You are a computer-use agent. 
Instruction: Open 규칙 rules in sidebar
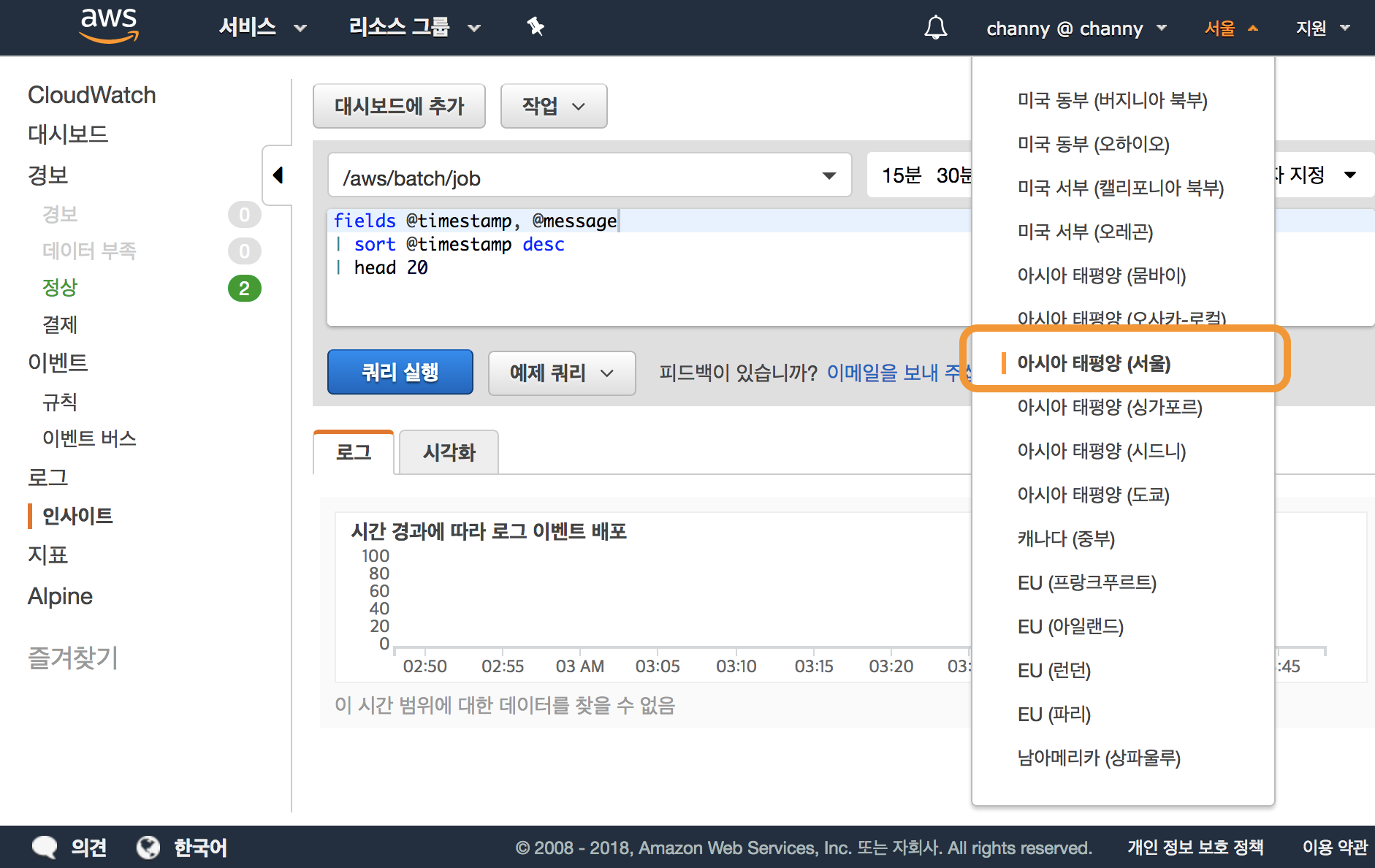coord(60,401)
